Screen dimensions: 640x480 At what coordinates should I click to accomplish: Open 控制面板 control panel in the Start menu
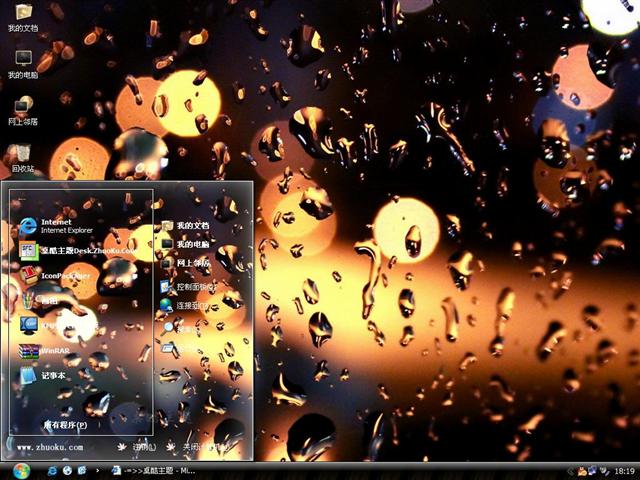[x=189, y=287]
